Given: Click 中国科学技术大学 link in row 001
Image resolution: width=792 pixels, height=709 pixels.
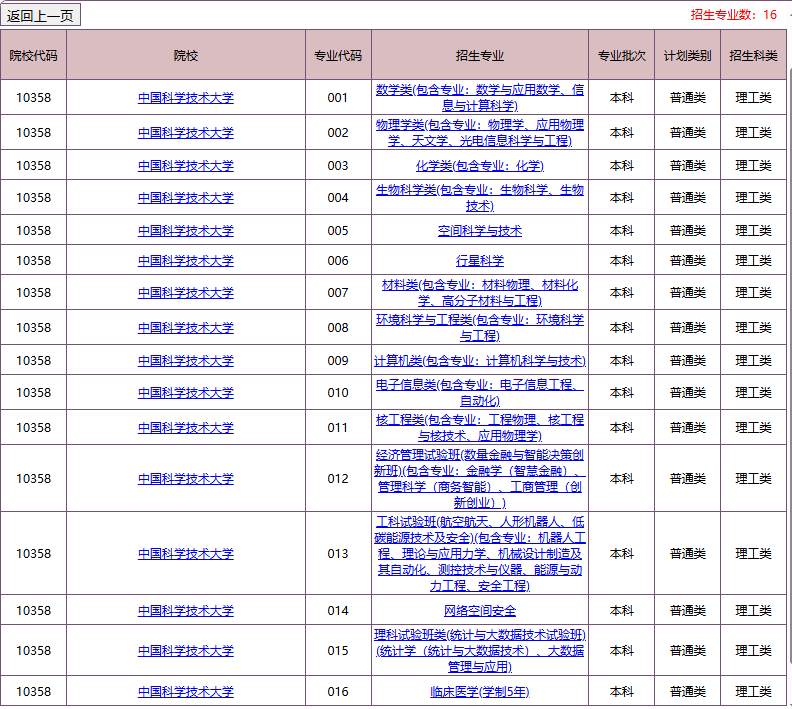Looking at the screenshot, I should (x=185, y=97).
